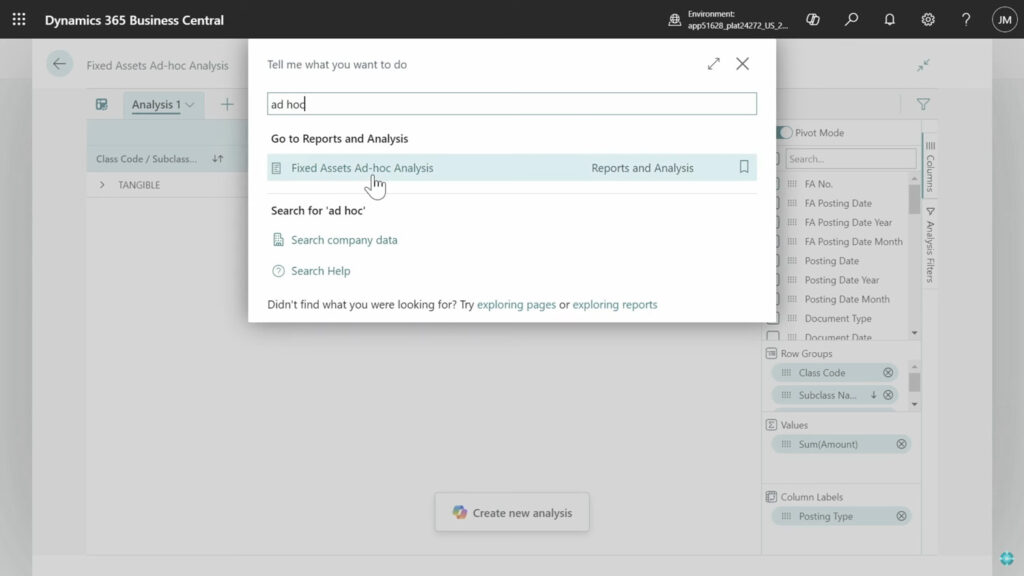
Task: Remove Posting Type from Column Labels
Action: pyautogui.click(x=901, y=516)
